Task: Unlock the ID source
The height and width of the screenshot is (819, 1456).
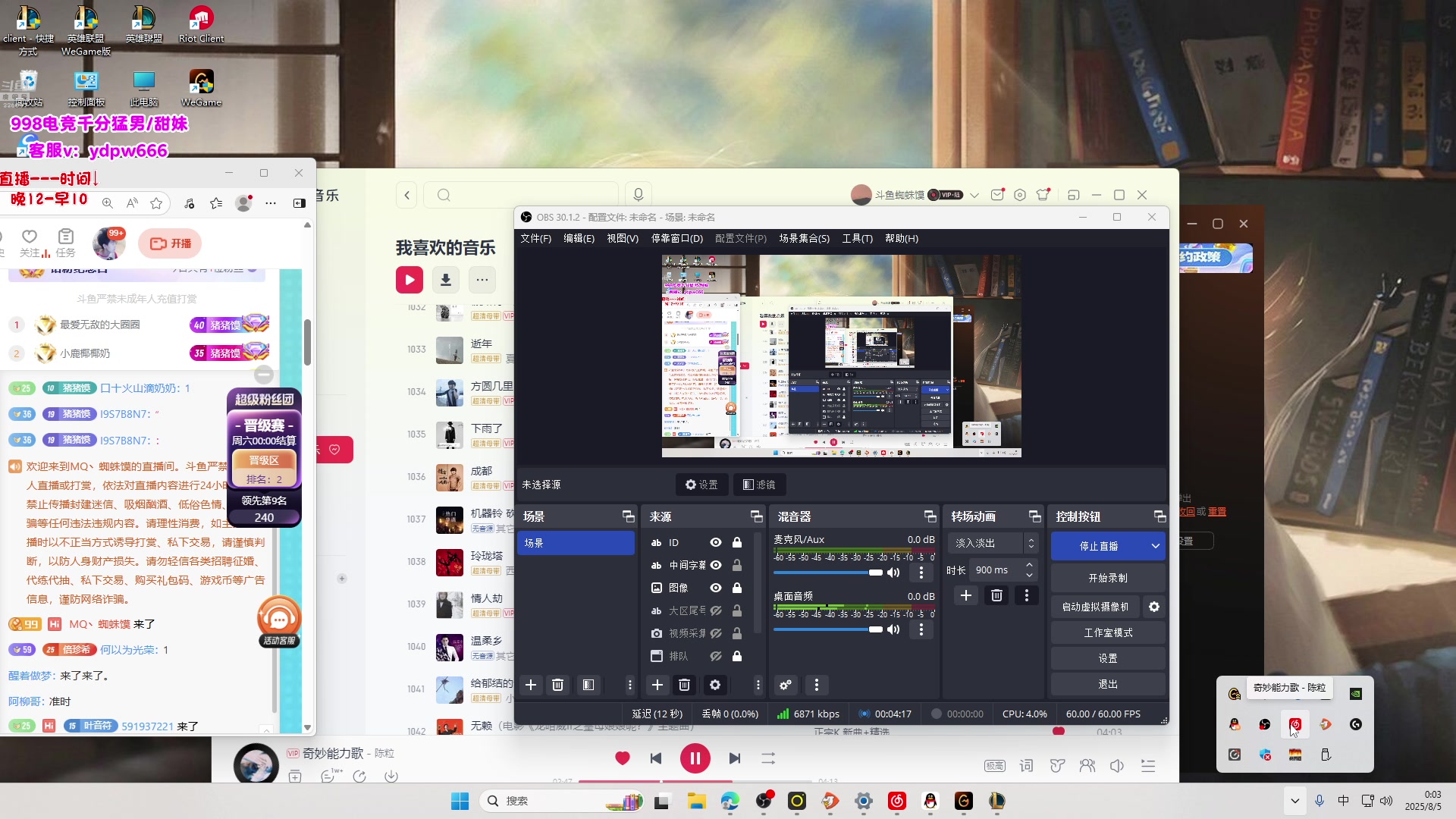Action: point(736,543)
